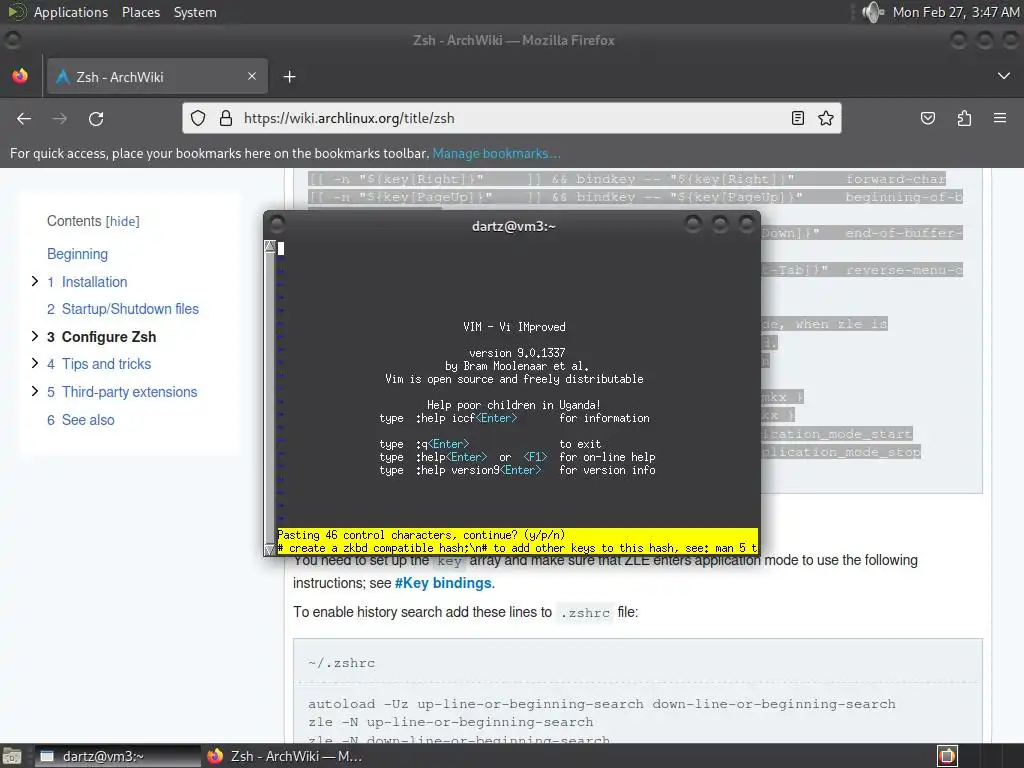
Task: Open the list all tabs dropdown
Action: coord(1004,76)
